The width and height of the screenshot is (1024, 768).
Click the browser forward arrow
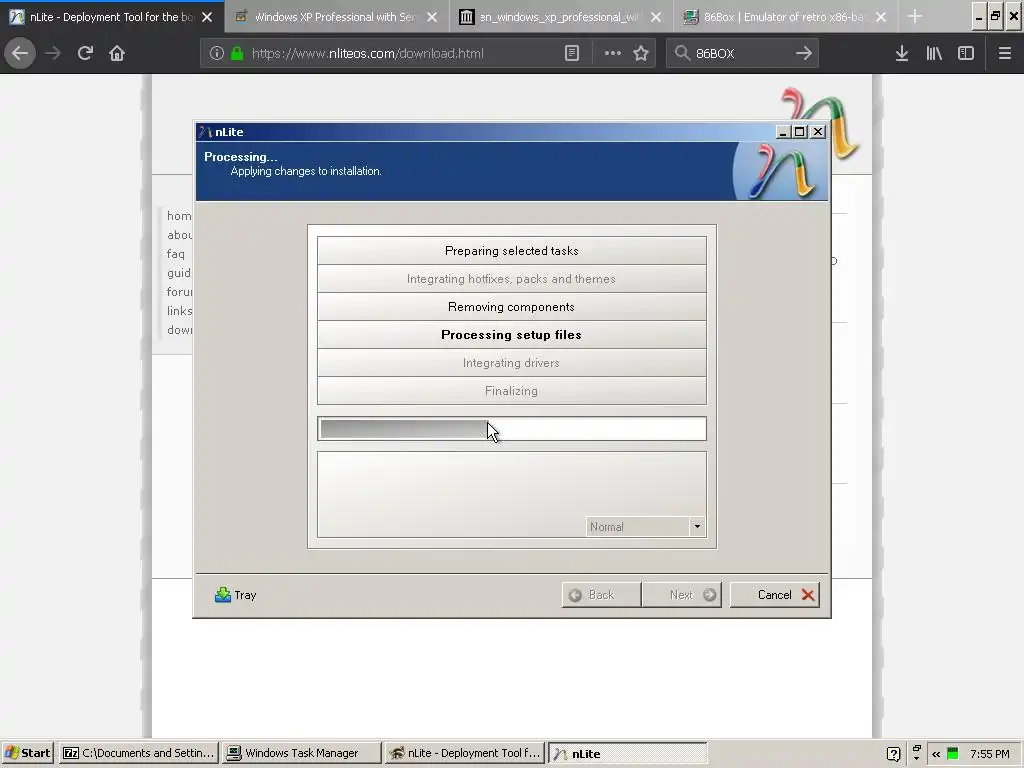coord(53,54)
